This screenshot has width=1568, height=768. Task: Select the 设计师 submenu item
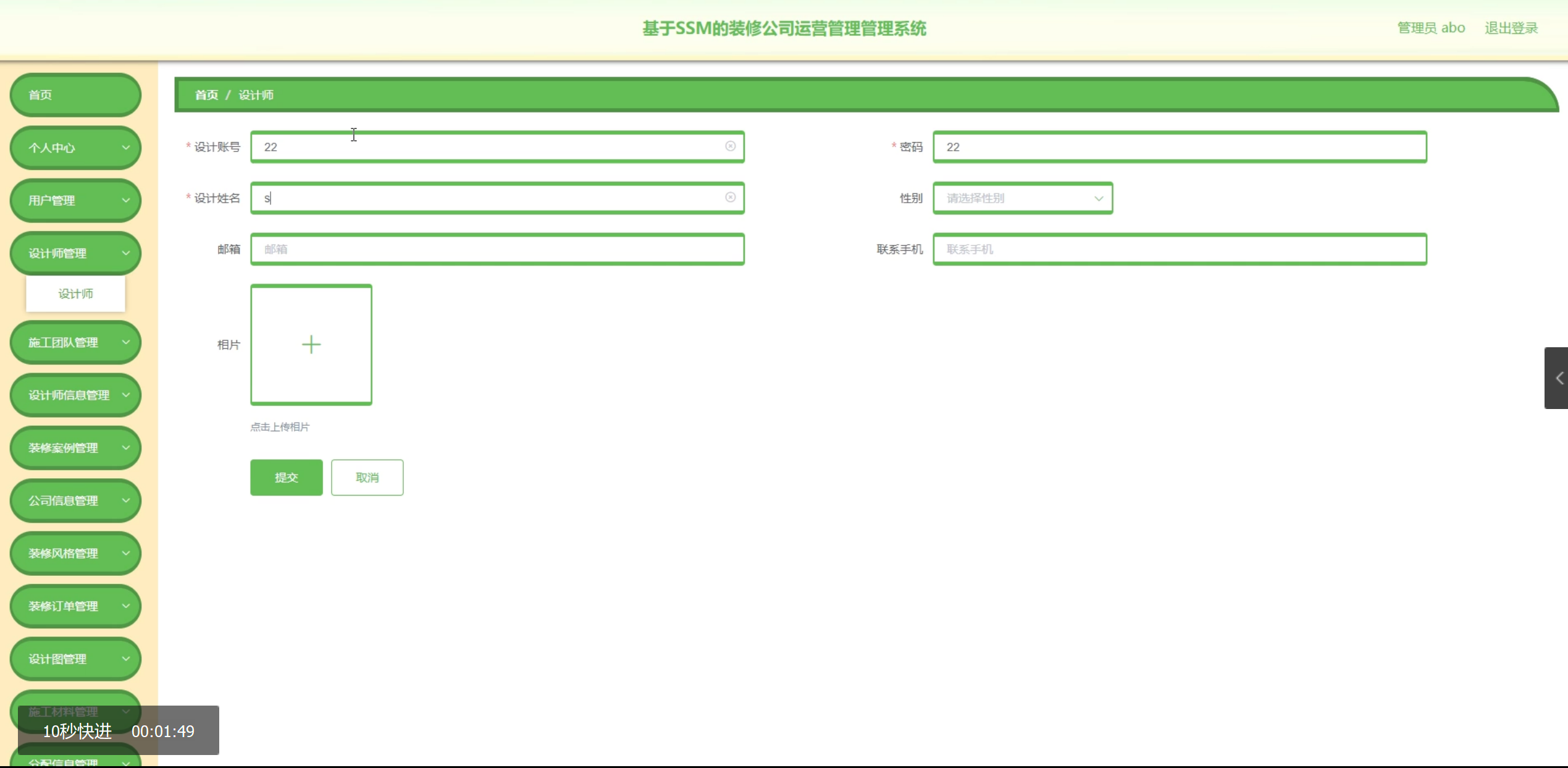[x=75, y=293]
